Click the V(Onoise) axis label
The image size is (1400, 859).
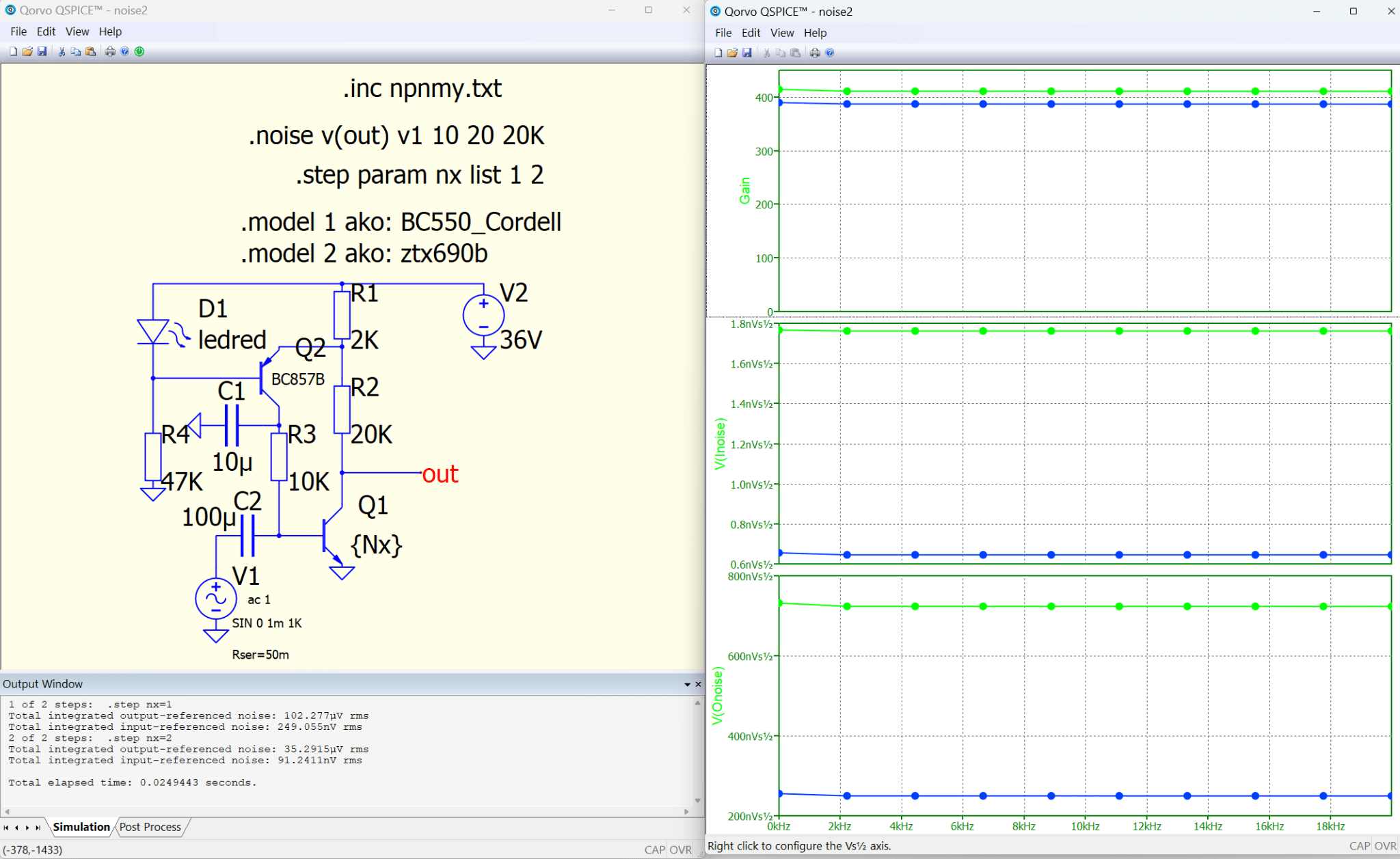(x=717, y=696)
